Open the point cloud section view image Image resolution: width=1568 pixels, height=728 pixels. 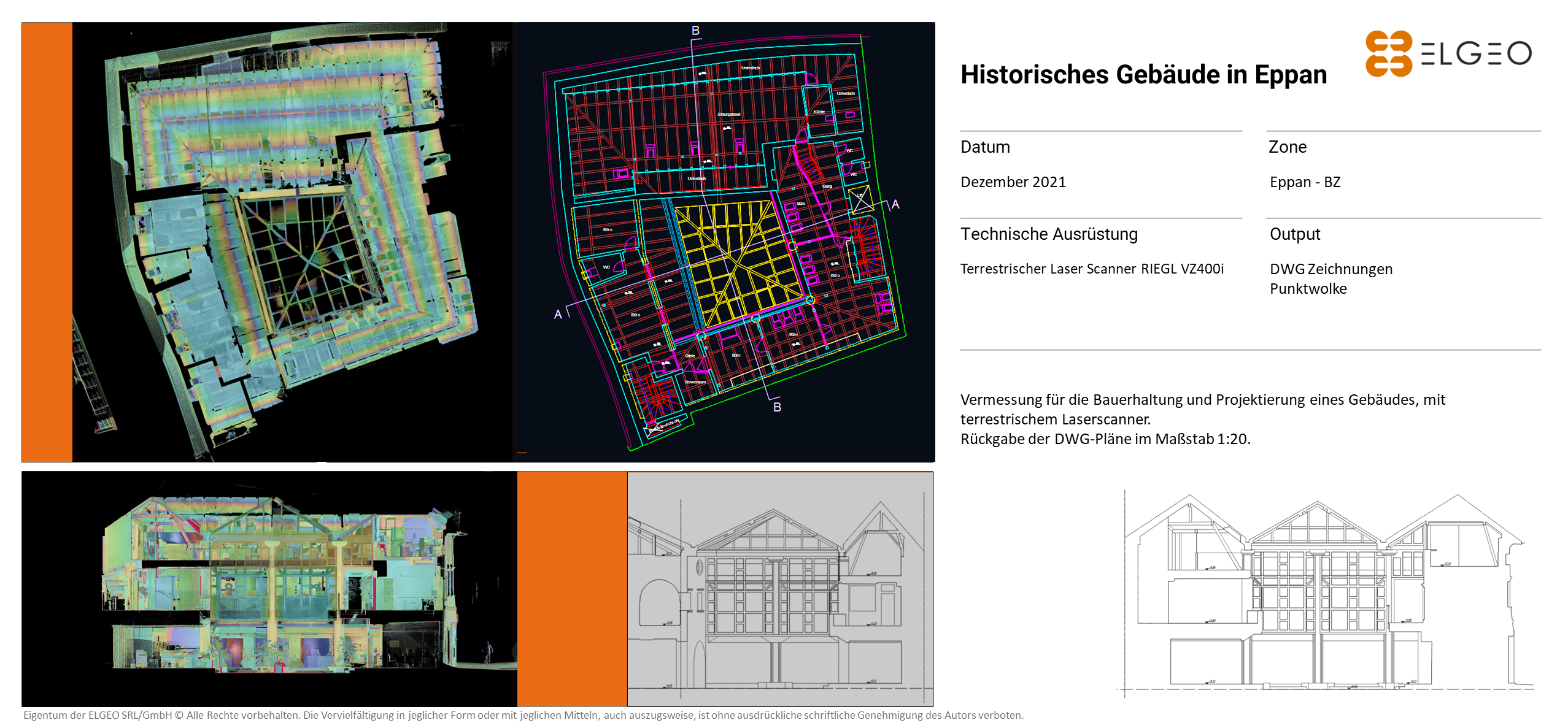(270, 589)
